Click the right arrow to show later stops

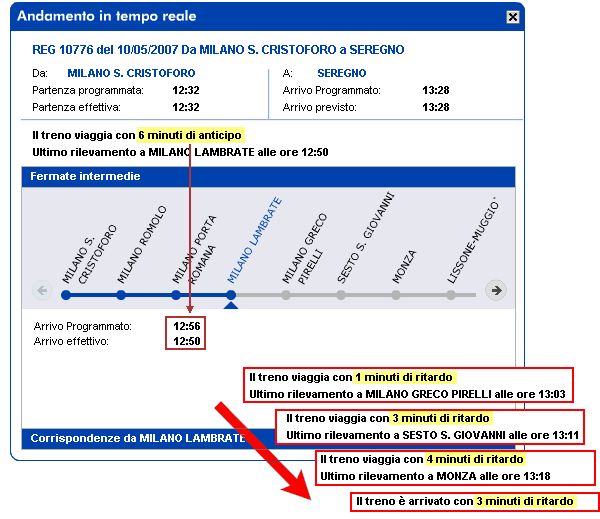[496, 291]
